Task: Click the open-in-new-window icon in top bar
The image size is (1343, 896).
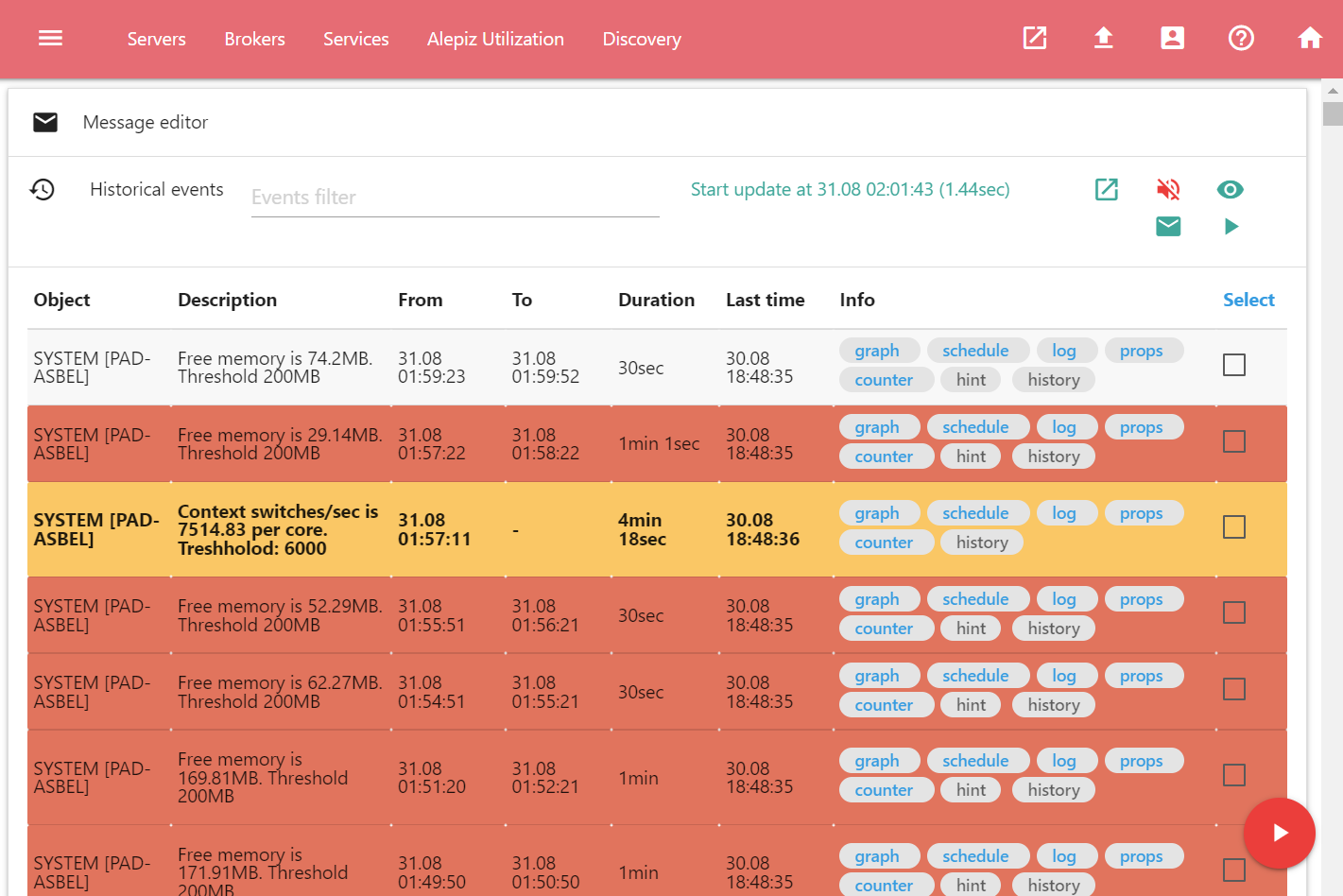Action: click(x=1035, y=38)
